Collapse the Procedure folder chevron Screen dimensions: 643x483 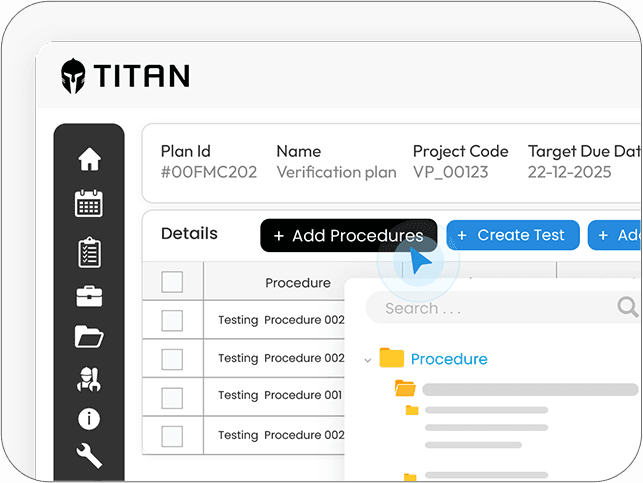coord(368,360)
